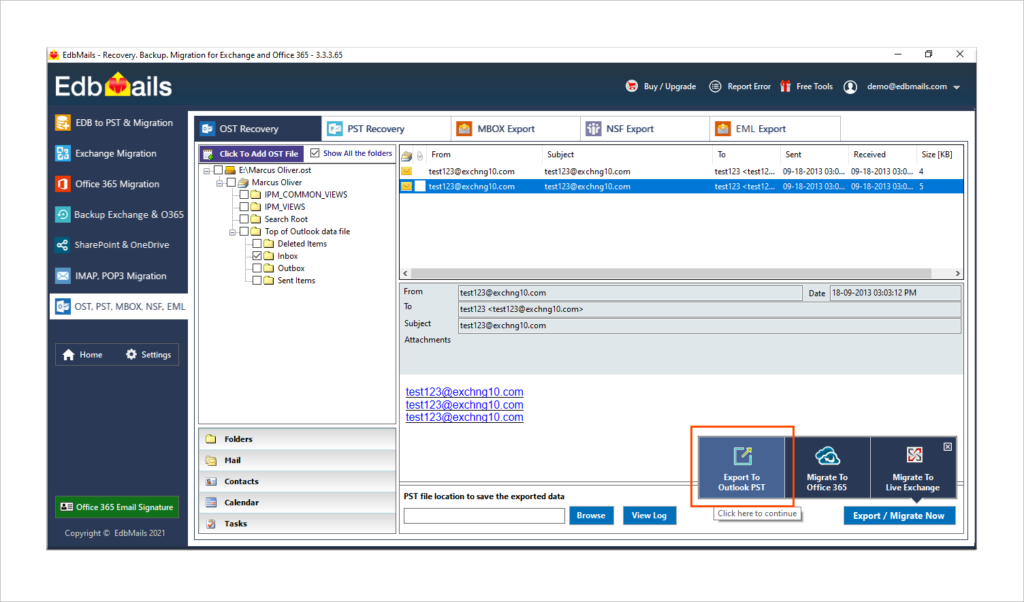Check the E:\Marcus Oliver.ost checkbox
1024x602 pixels.
(x=218, y=170)
